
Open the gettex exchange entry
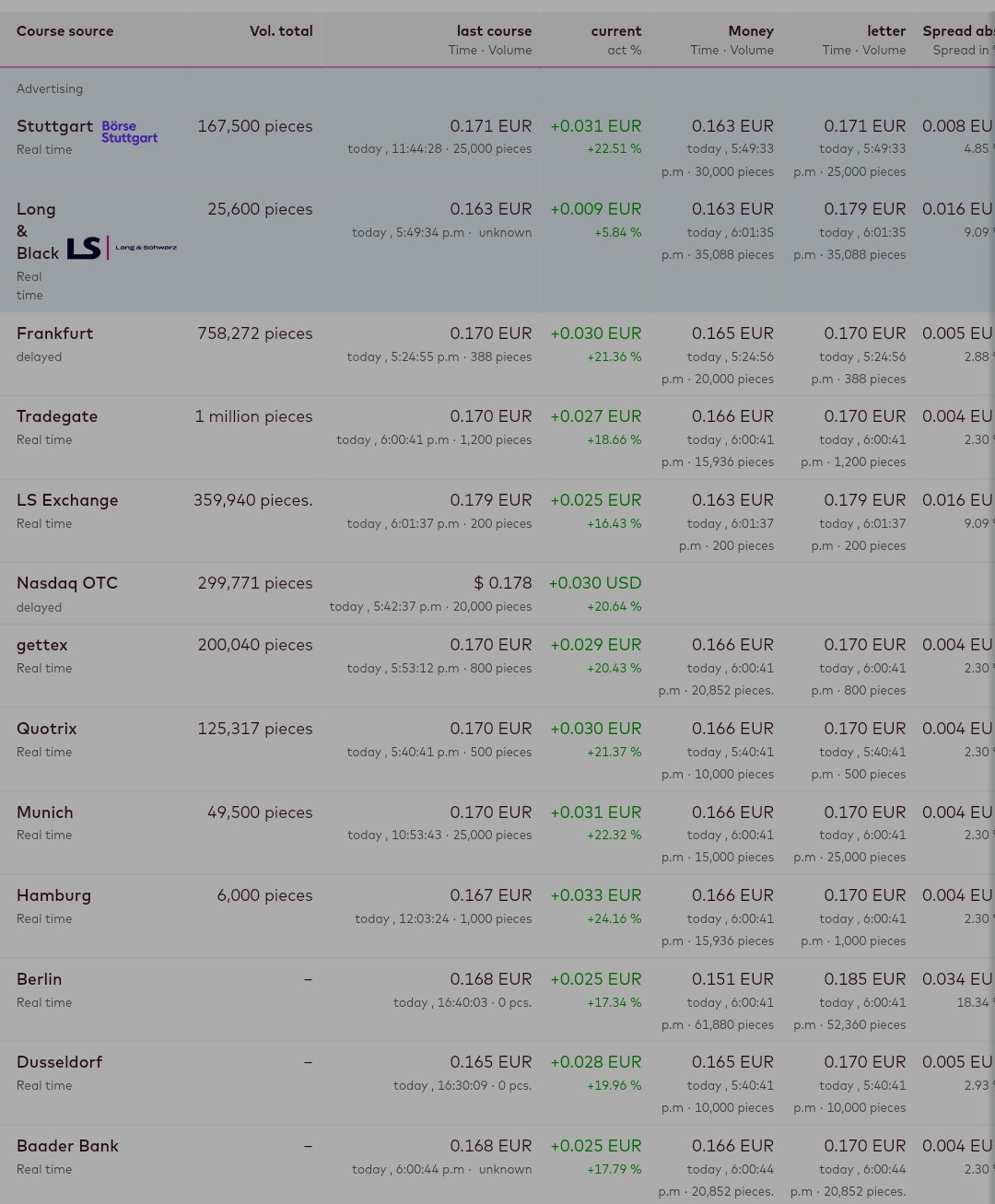pos(42,645)
